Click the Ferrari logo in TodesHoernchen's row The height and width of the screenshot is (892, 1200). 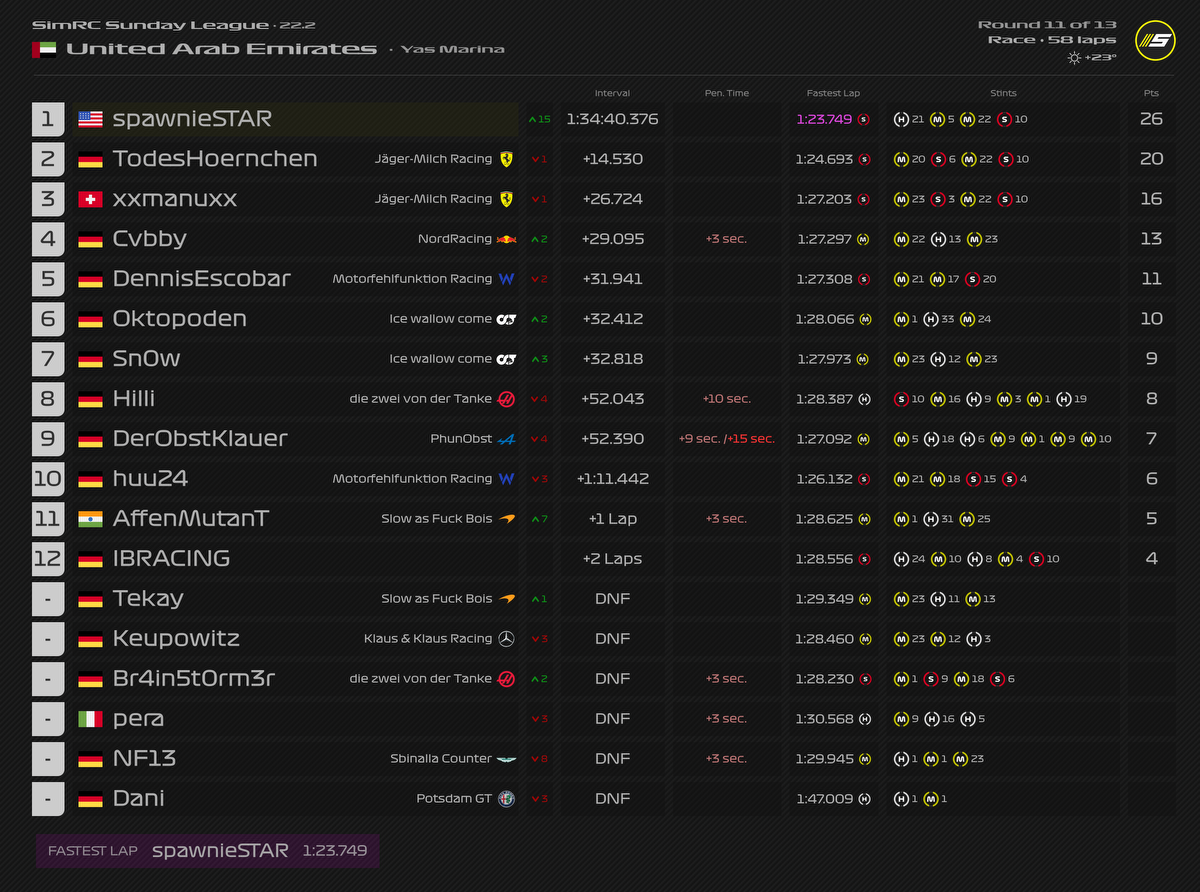(507, 159)
